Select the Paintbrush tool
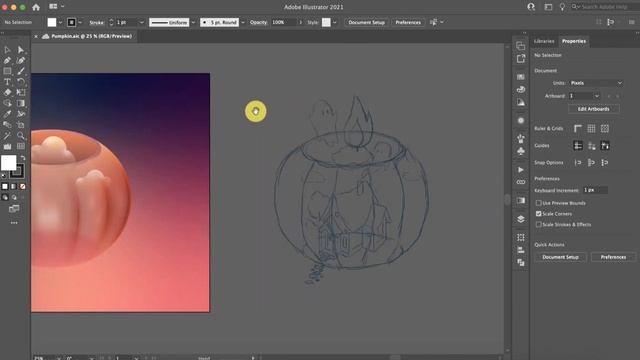The image size is (640, 360). (x=20, y=71)
